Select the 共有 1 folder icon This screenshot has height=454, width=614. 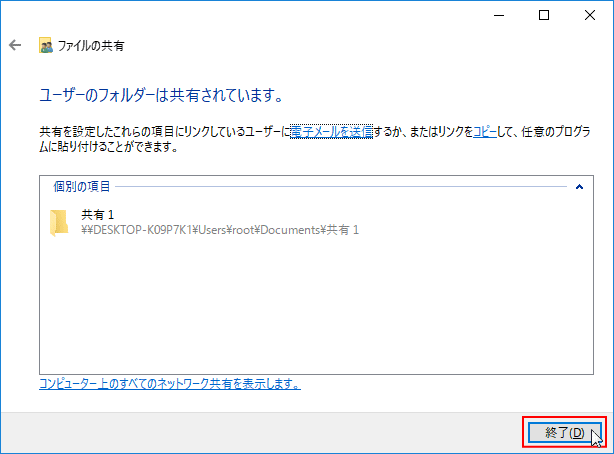click(x=59, y=223)
